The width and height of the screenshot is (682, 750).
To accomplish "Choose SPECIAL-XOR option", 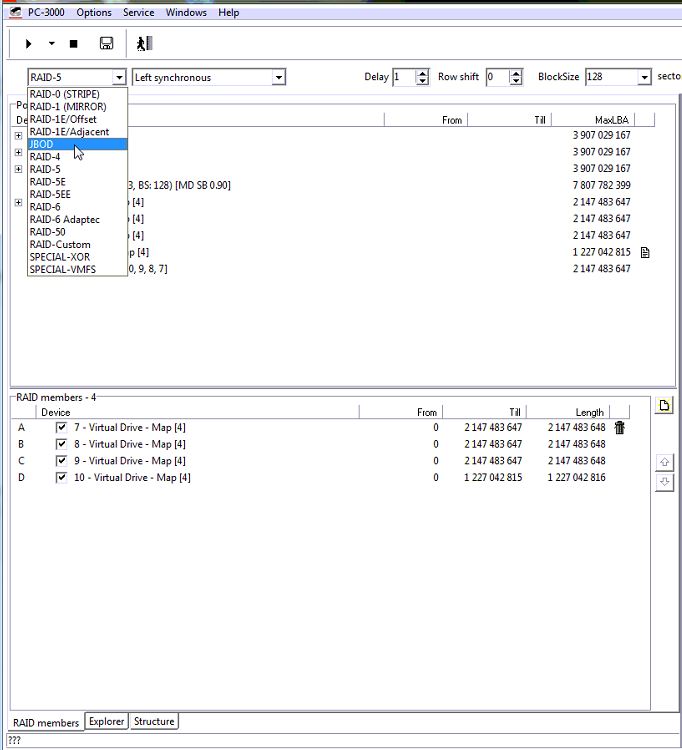I will pos(77,257).
